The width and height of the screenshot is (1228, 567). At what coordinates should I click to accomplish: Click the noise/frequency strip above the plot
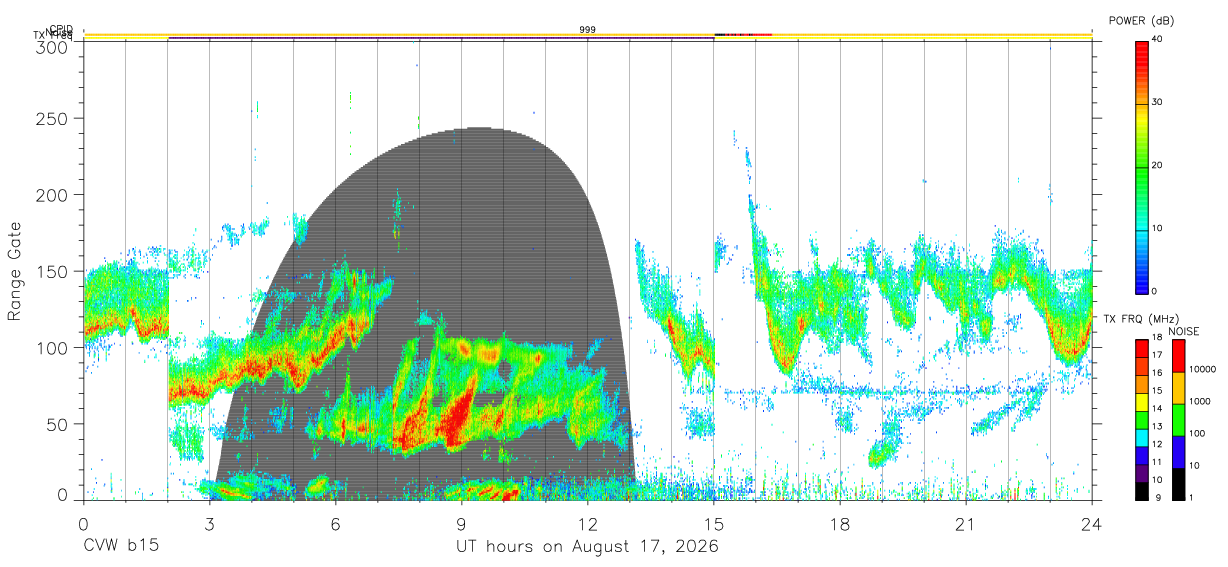point(588,37)
